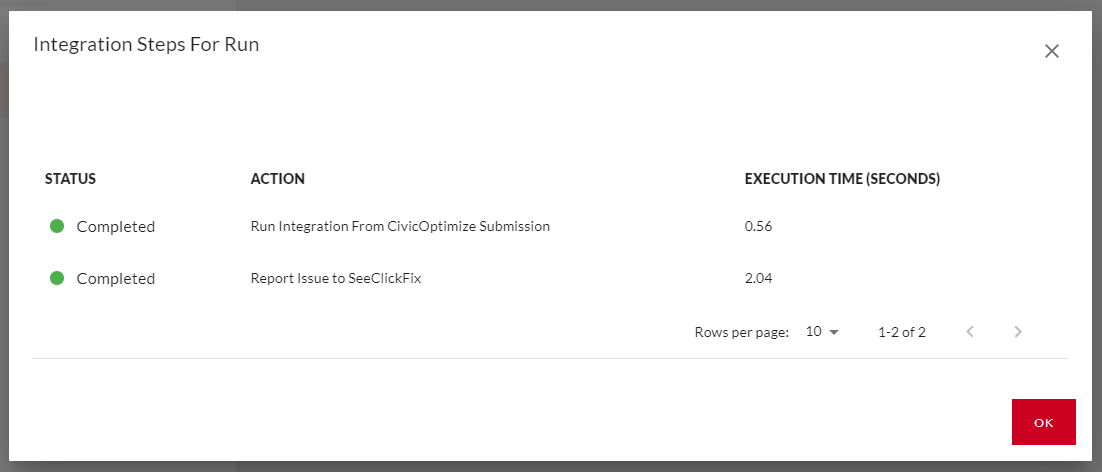The width and height of the screenshot is (1102, 472).
Task: Click the green status dot of first row
Action: click(x=57, y=226)
